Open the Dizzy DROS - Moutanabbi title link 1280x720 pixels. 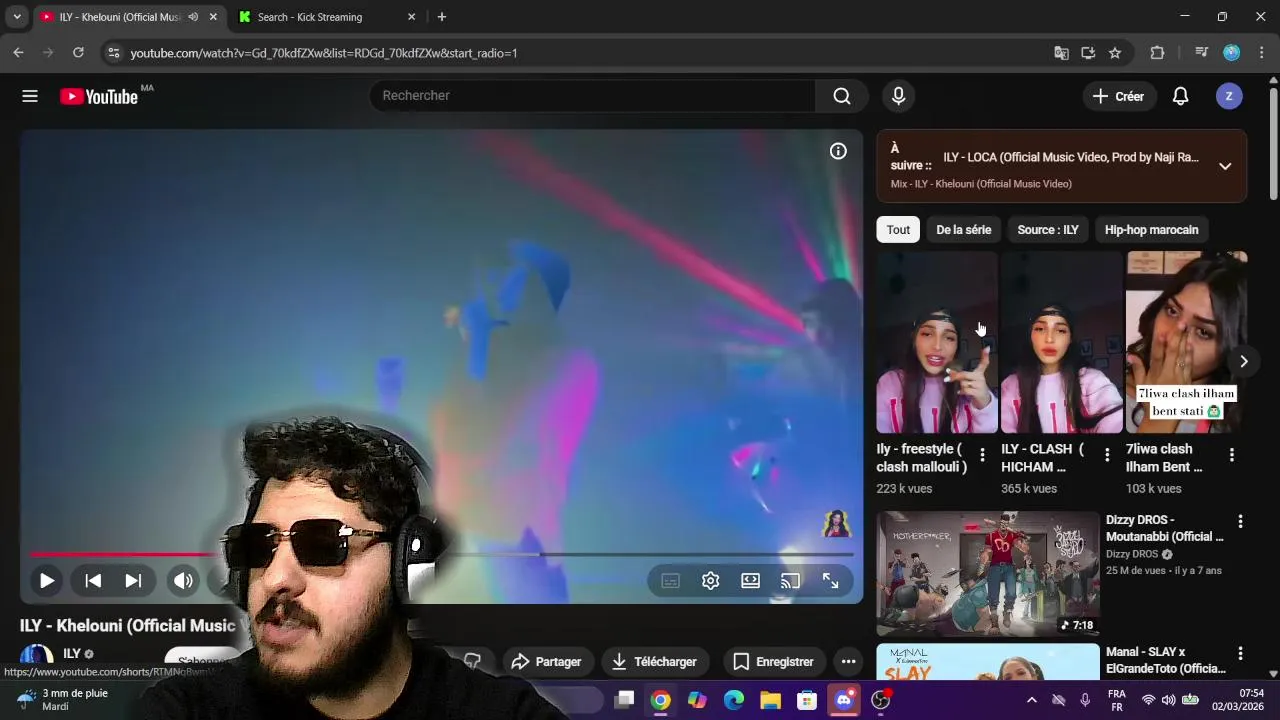[x=1165, y=528]
